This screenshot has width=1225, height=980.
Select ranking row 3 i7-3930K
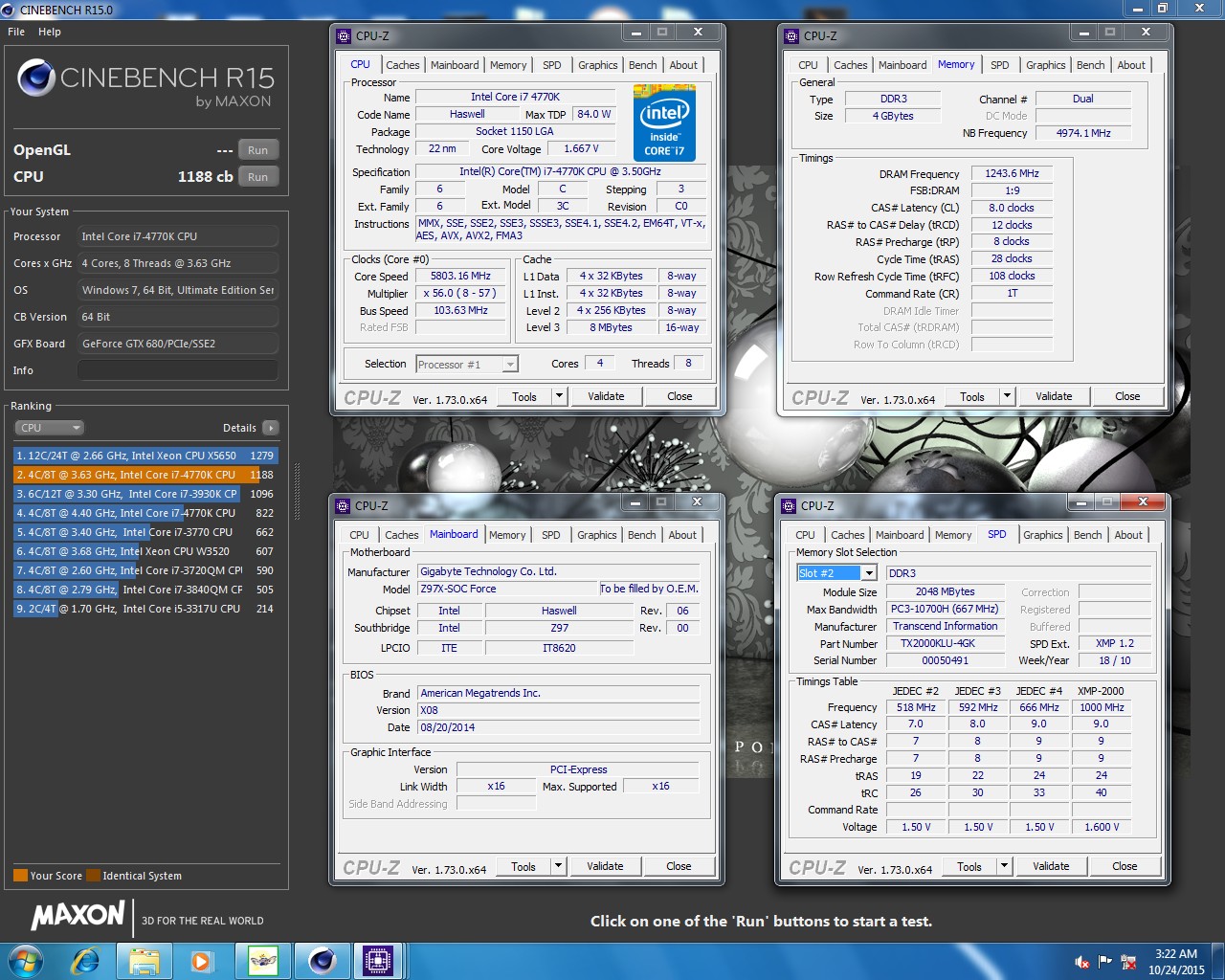[x=145, y=494]
